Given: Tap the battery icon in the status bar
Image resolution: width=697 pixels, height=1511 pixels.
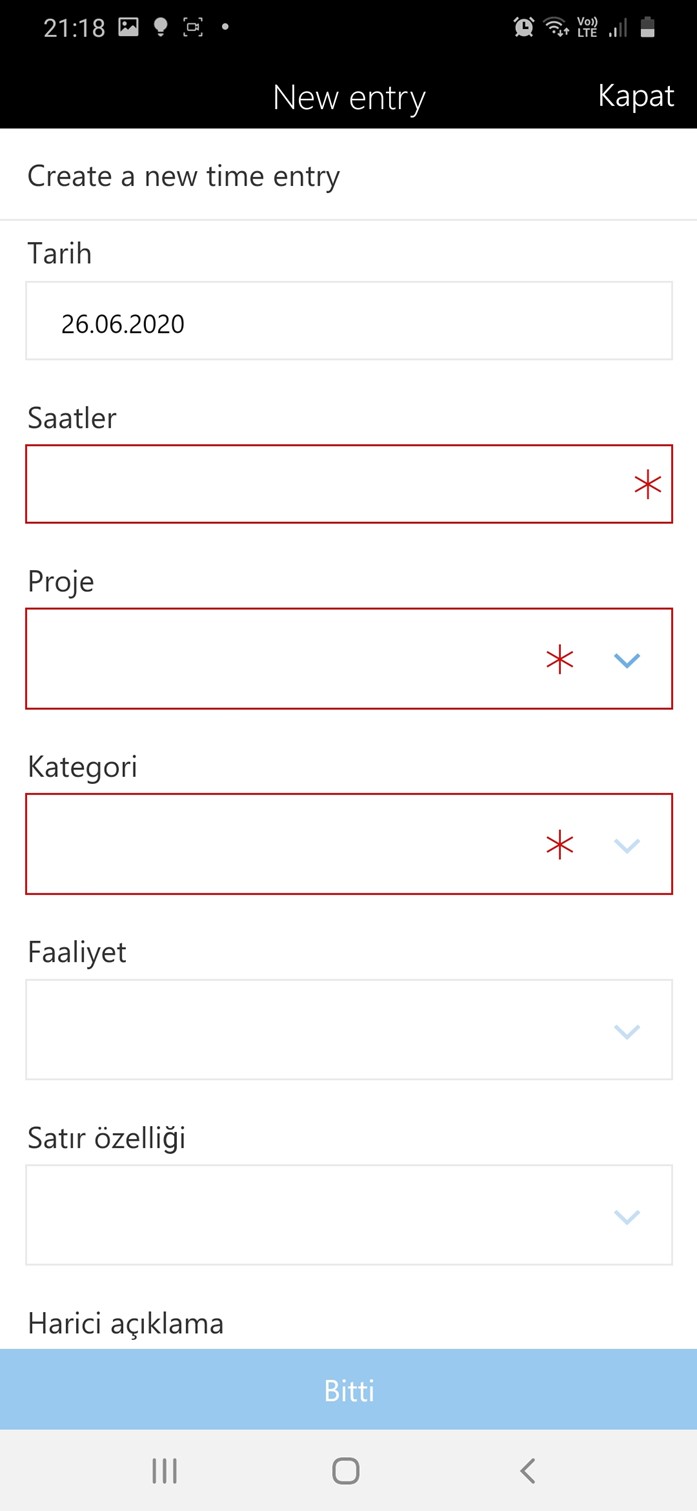Looking at the screenshot, I should (x=647, y=28).
